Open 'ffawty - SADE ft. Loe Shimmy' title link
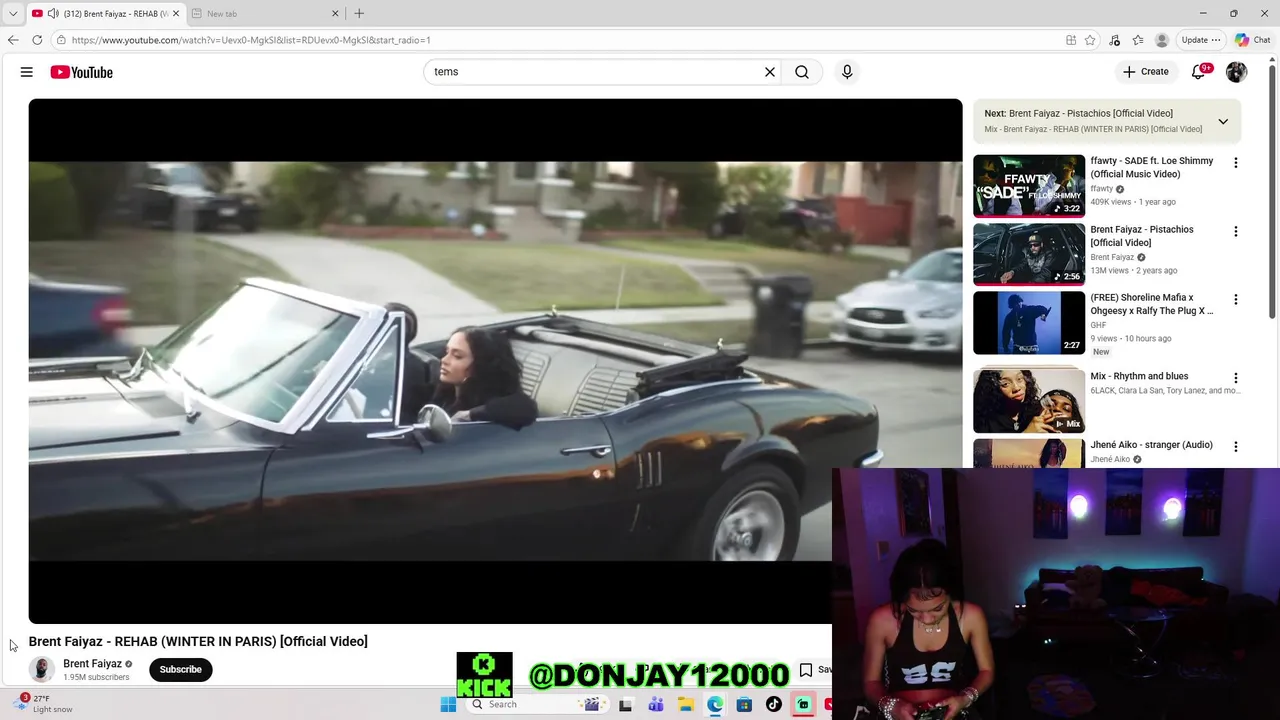The image size is (1280, 720). [1152, 167]
